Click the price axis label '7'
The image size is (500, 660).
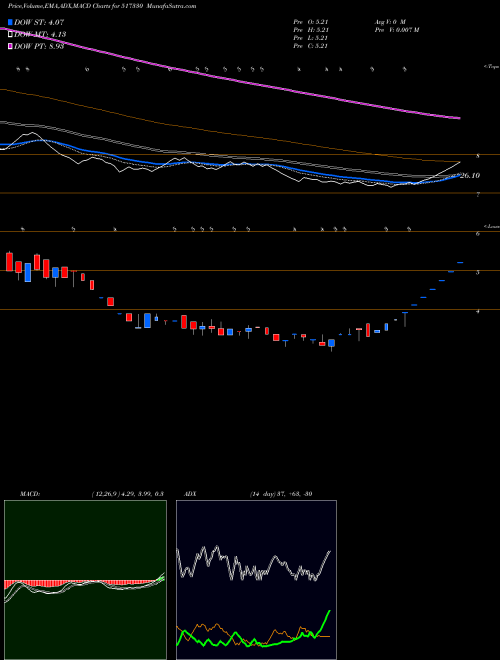(478, 194)
